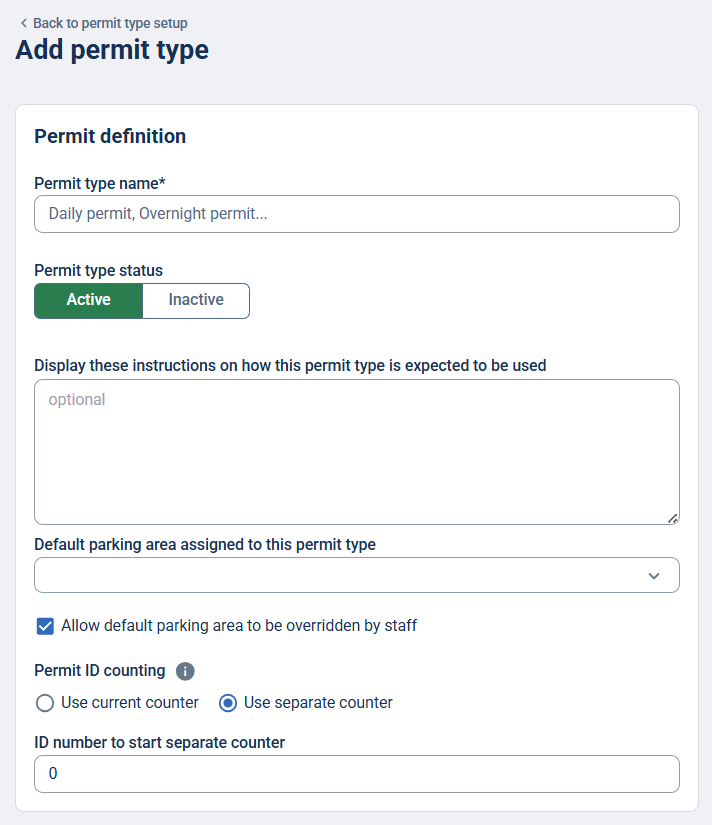This screenshot has width=712, height=825.
Task: Click the back chevron arrow icon
Action: click(23, 23)
